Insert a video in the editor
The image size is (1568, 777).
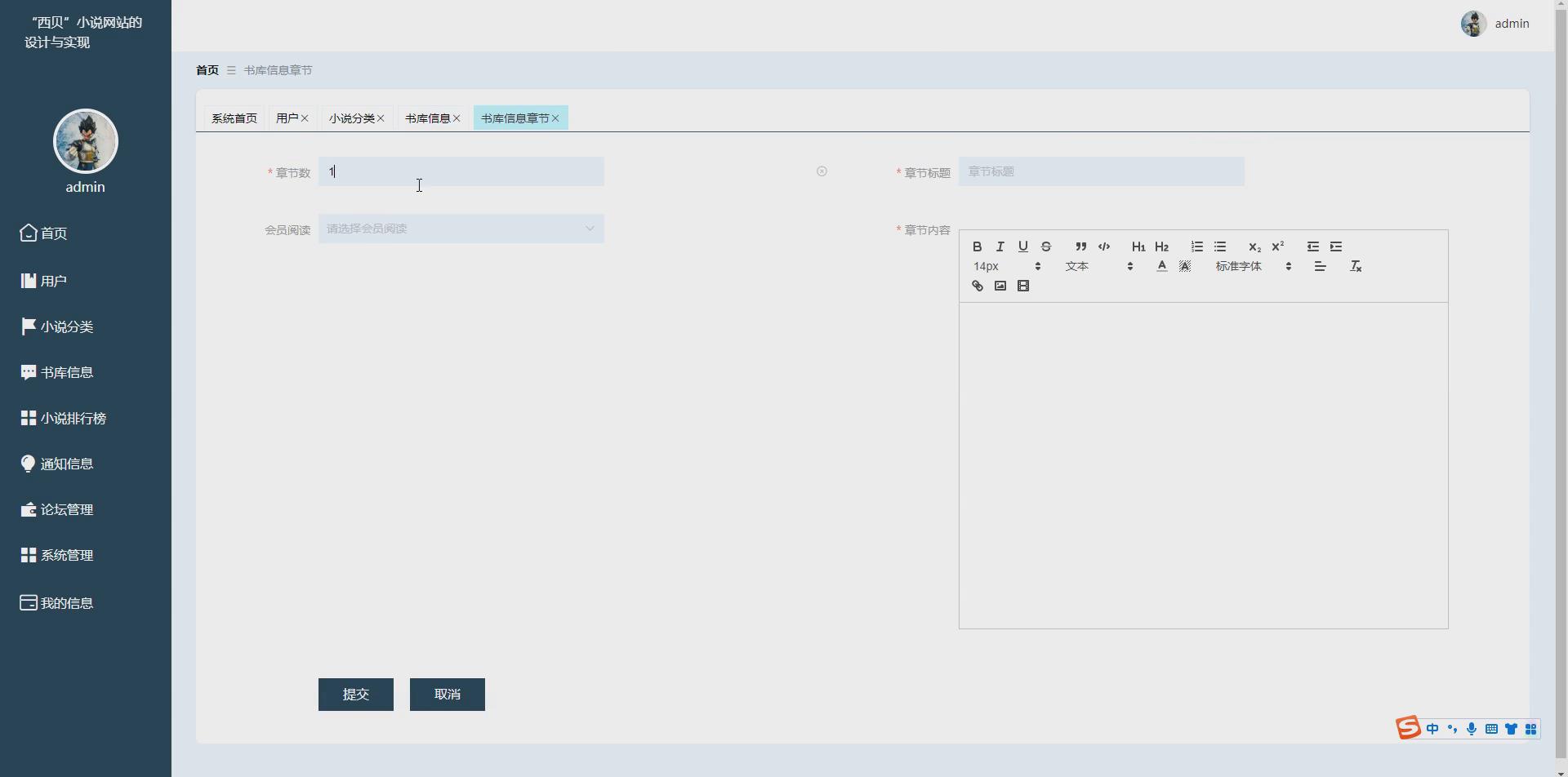(1022, 286)
